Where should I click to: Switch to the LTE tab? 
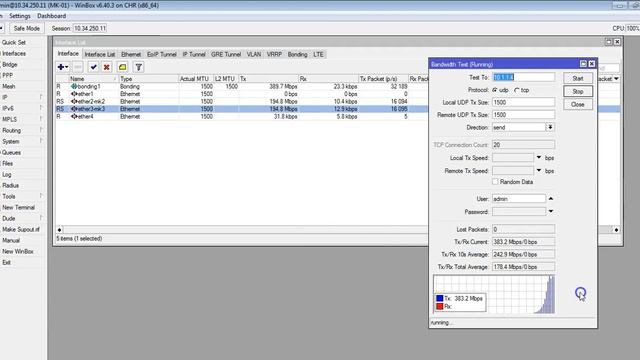[318, 54]
